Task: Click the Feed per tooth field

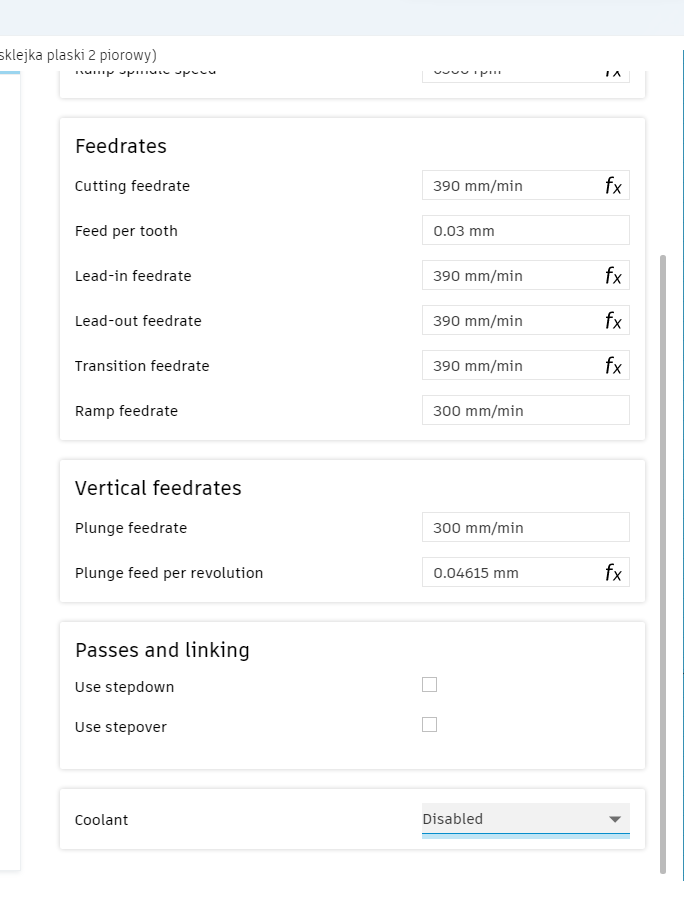Action: coord(526,230)
